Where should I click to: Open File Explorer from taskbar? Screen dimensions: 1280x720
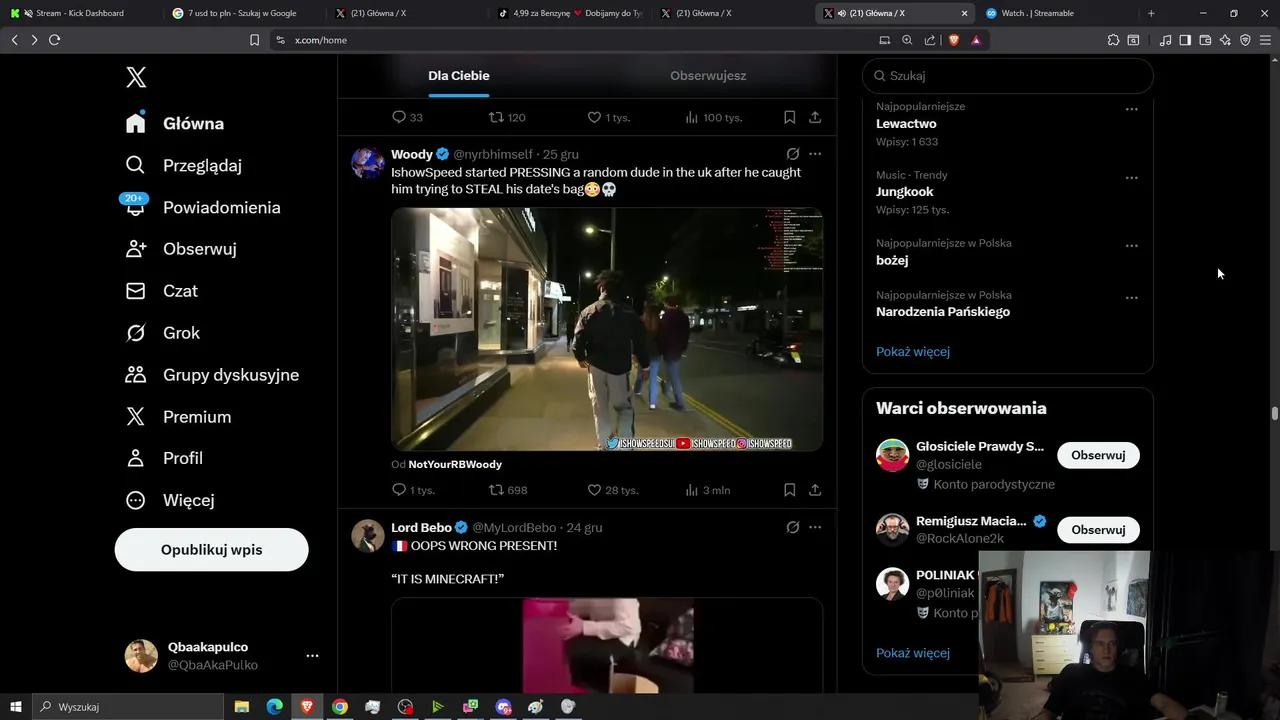click(242, 707)
